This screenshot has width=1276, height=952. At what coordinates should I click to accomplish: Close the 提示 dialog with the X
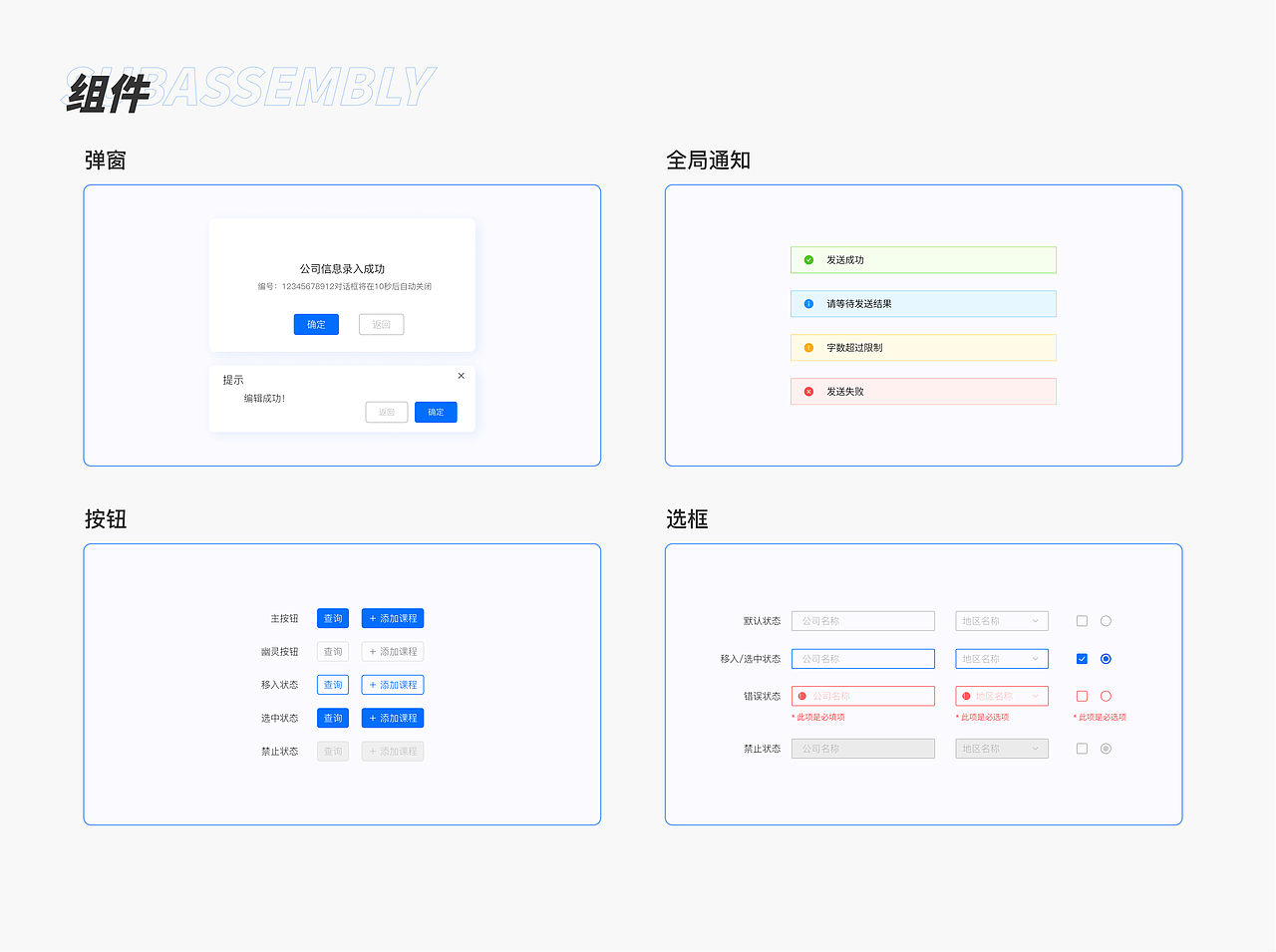[x=461, y=376]
